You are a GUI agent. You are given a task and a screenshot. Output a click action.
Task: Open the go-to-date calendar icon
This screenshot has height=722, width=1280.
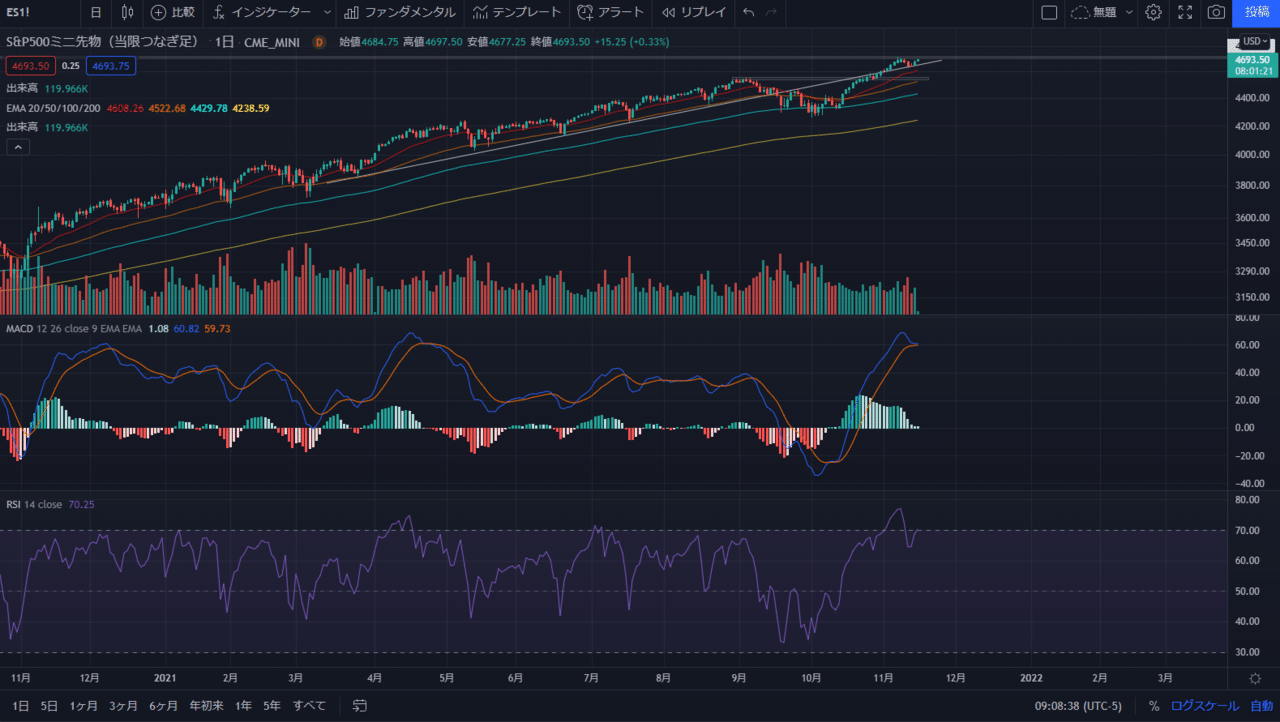[360, 705]
